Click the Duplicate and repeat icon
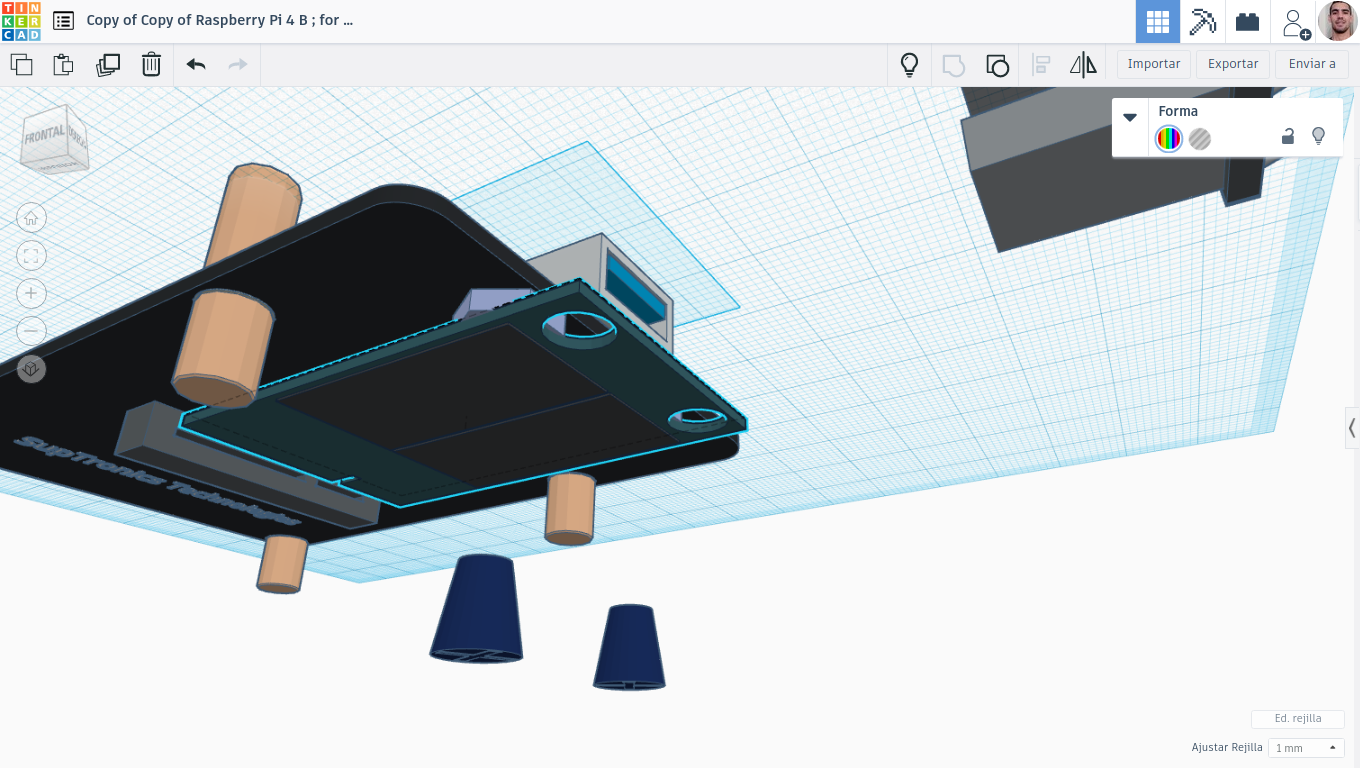Screen dimensions: 1360x768 (108, 65)
